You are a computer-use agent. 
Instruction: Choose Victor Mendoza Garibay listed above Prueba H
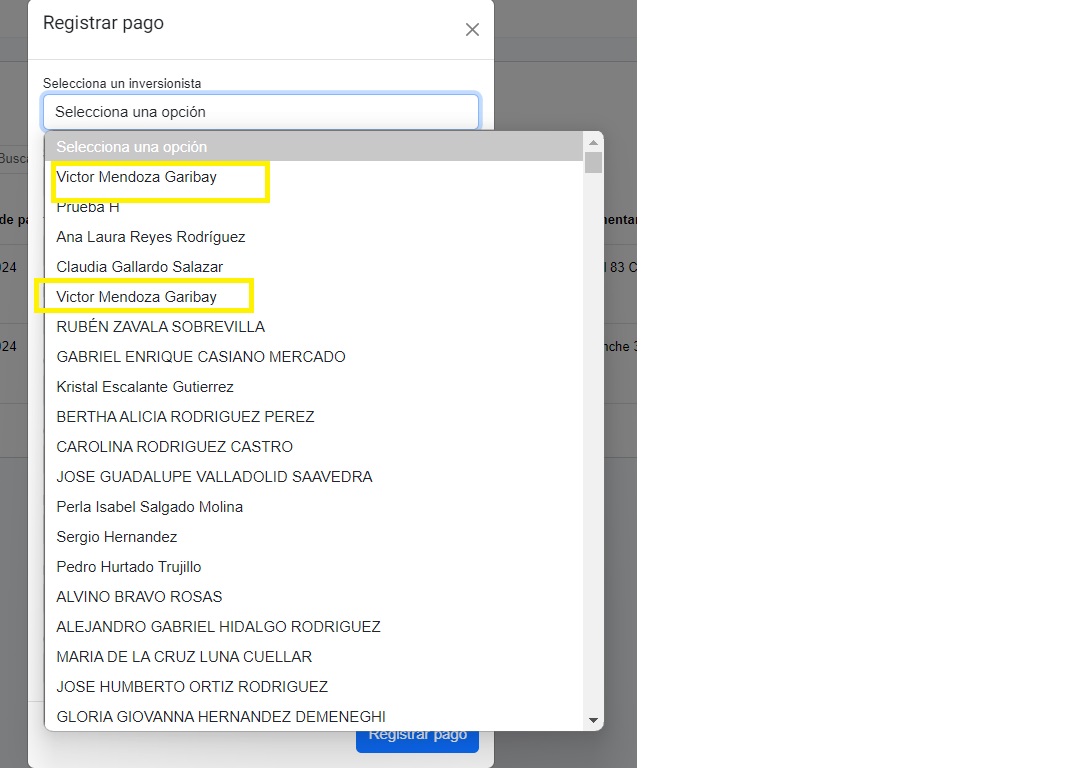click(x=137, y=177)
